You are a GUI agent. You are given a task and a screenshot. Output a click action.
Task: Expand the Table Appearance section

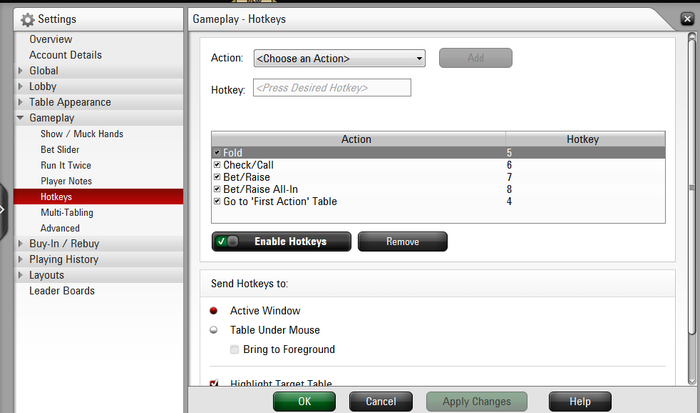click(x=21, y=102)
